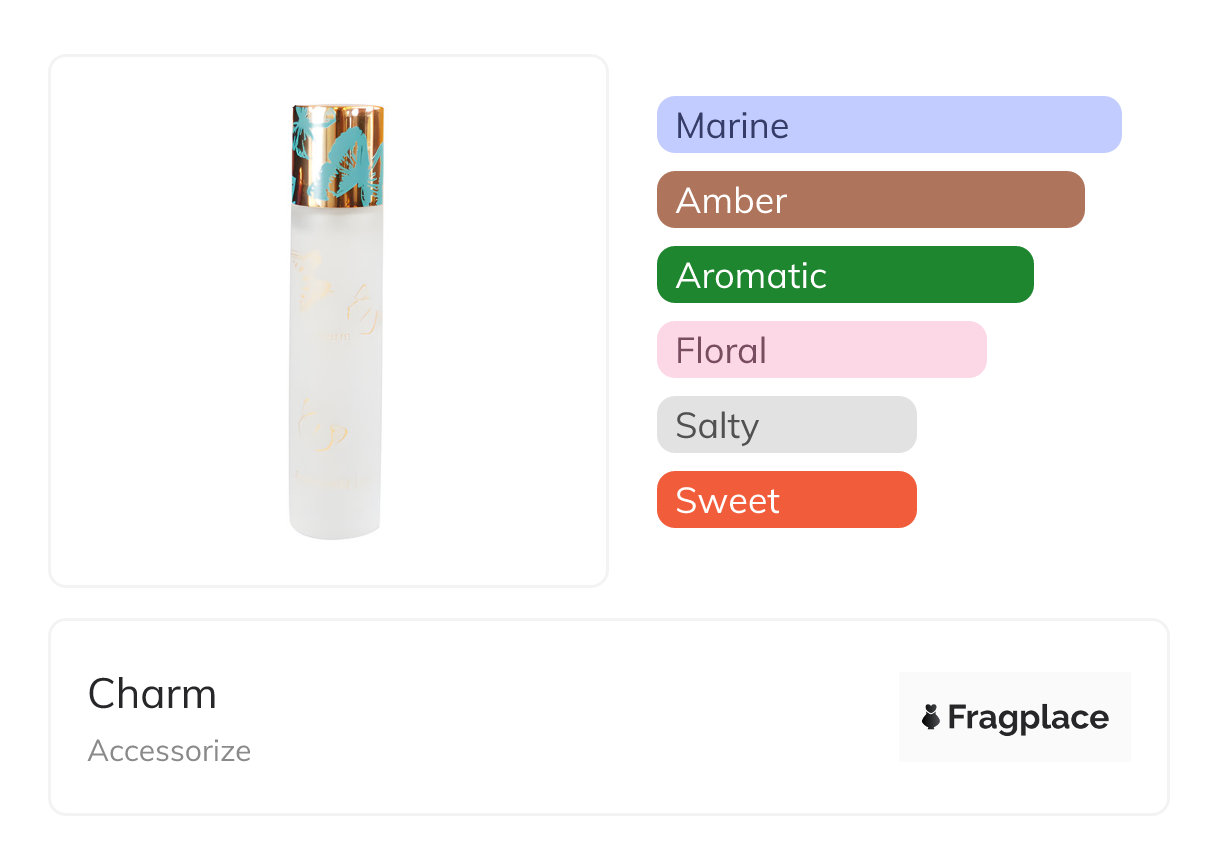1218x864 pixels.
Task: Click the faint Accessorize lettering near the bottle's bottom
Action: 334,479
